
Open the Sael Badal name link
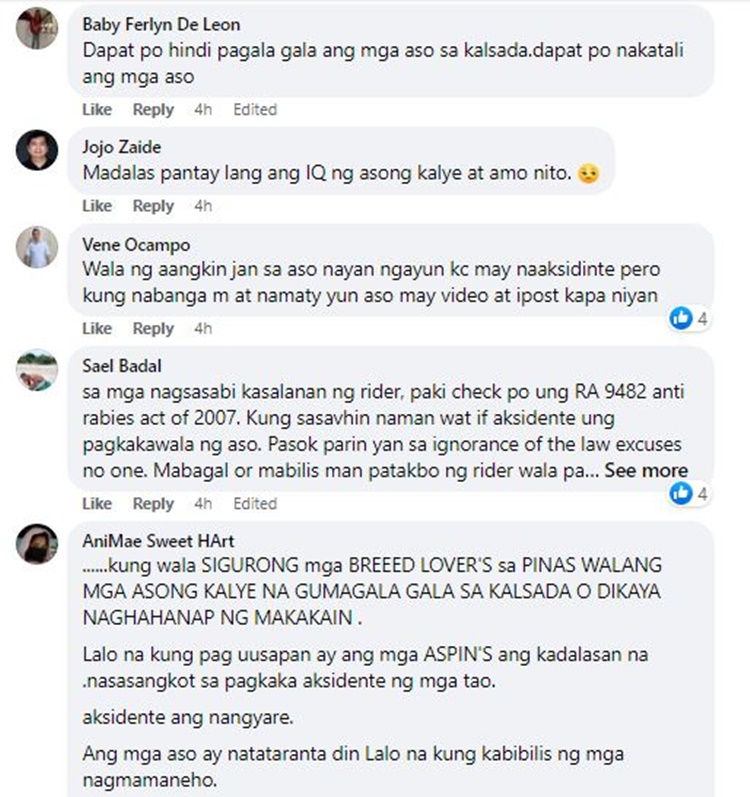(x=122, y=366)
